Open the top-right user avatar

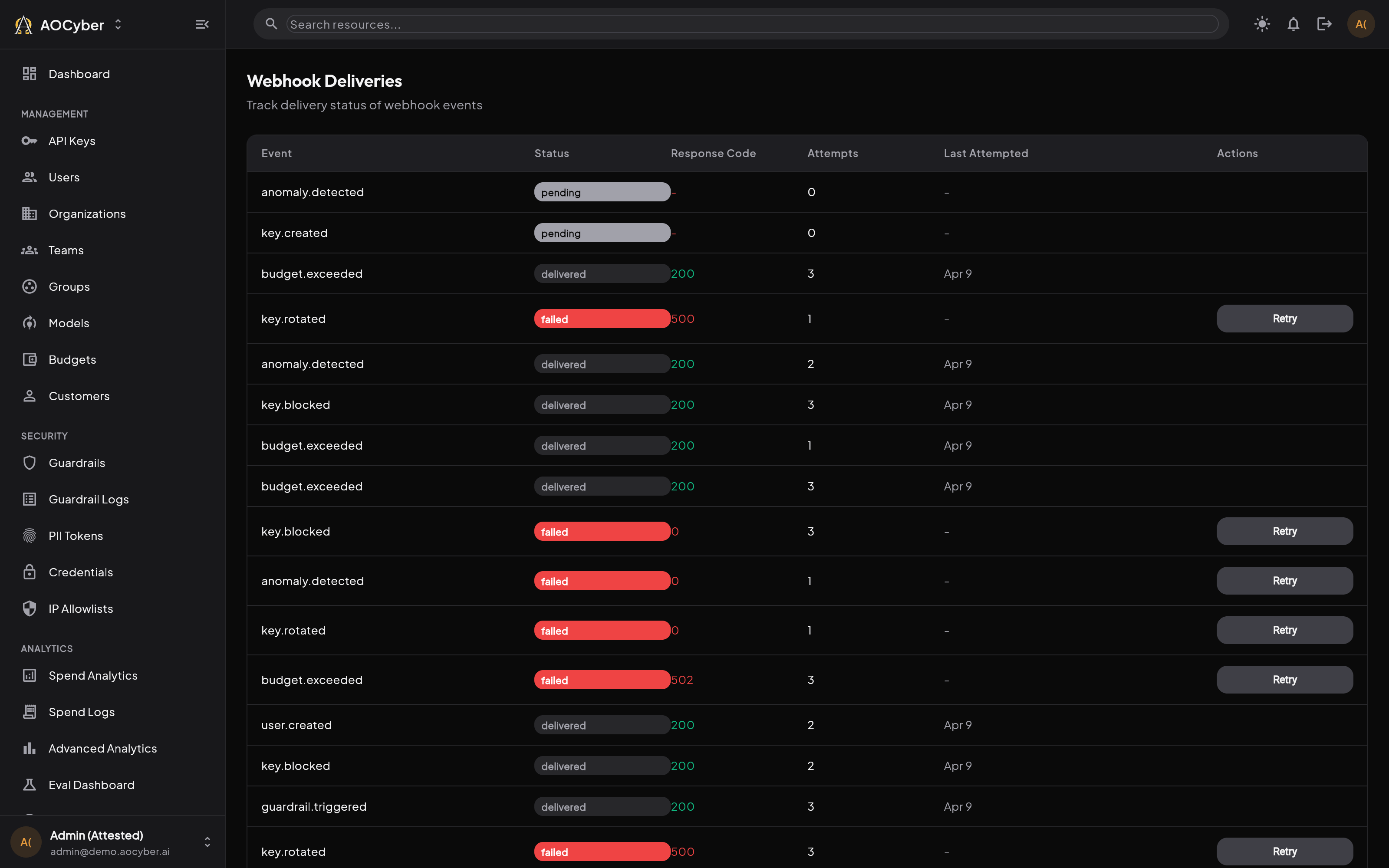click(1361, 24)
